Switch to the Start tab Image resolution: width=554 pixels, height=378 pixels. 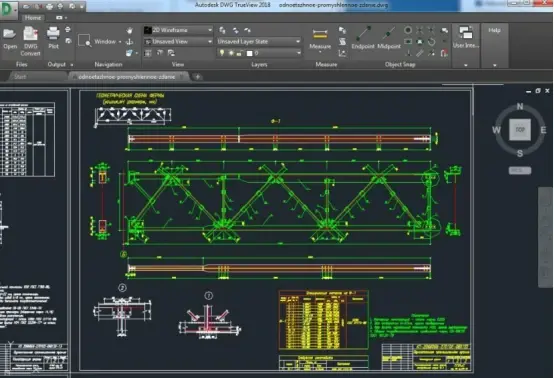[x=20, y=77]
